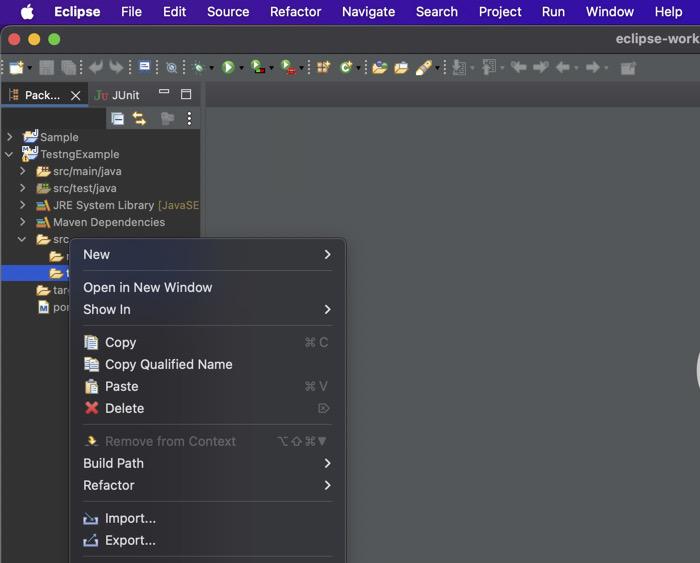Click the Forward navigation arrow icon
Screen dimensions: 700x563
[x=593, y=67]
